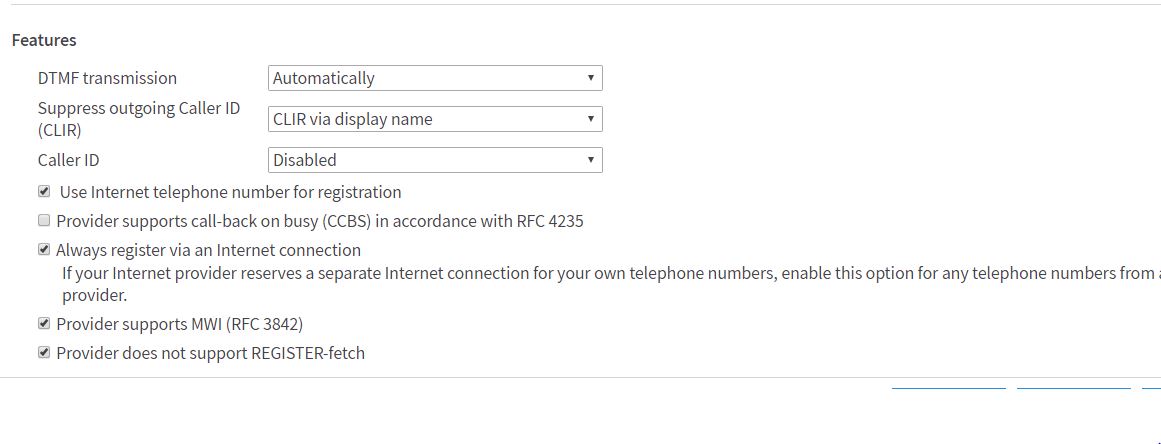This screenshot has height=444, width=1161.
Task: Click the Caller ID field label
Action: pyautogui.click(x=68, y=160)
